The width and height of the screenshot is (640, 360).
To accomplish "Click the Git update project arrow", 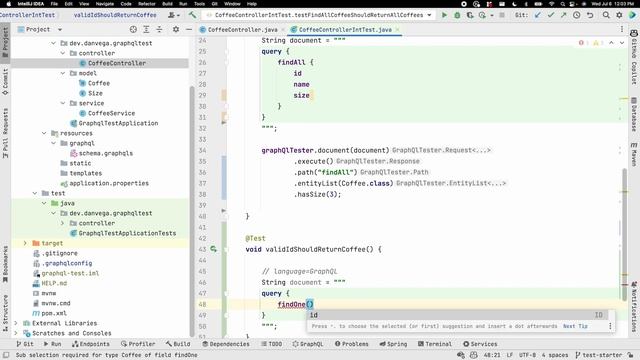I will pyautogui.click(x=538, y=15).
